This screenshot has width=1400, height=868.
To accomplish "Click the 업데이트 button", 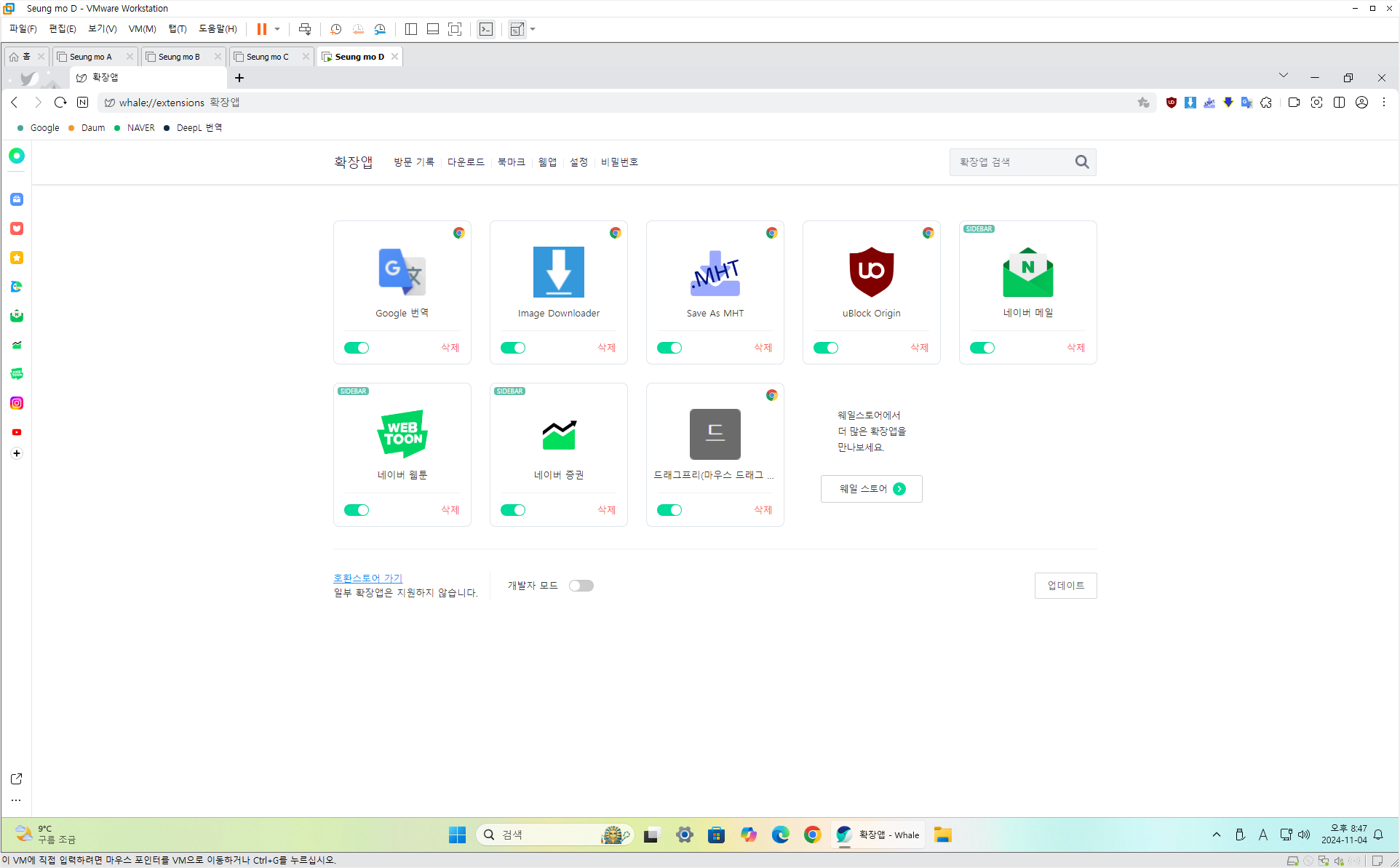I will tap(1065, 586).
